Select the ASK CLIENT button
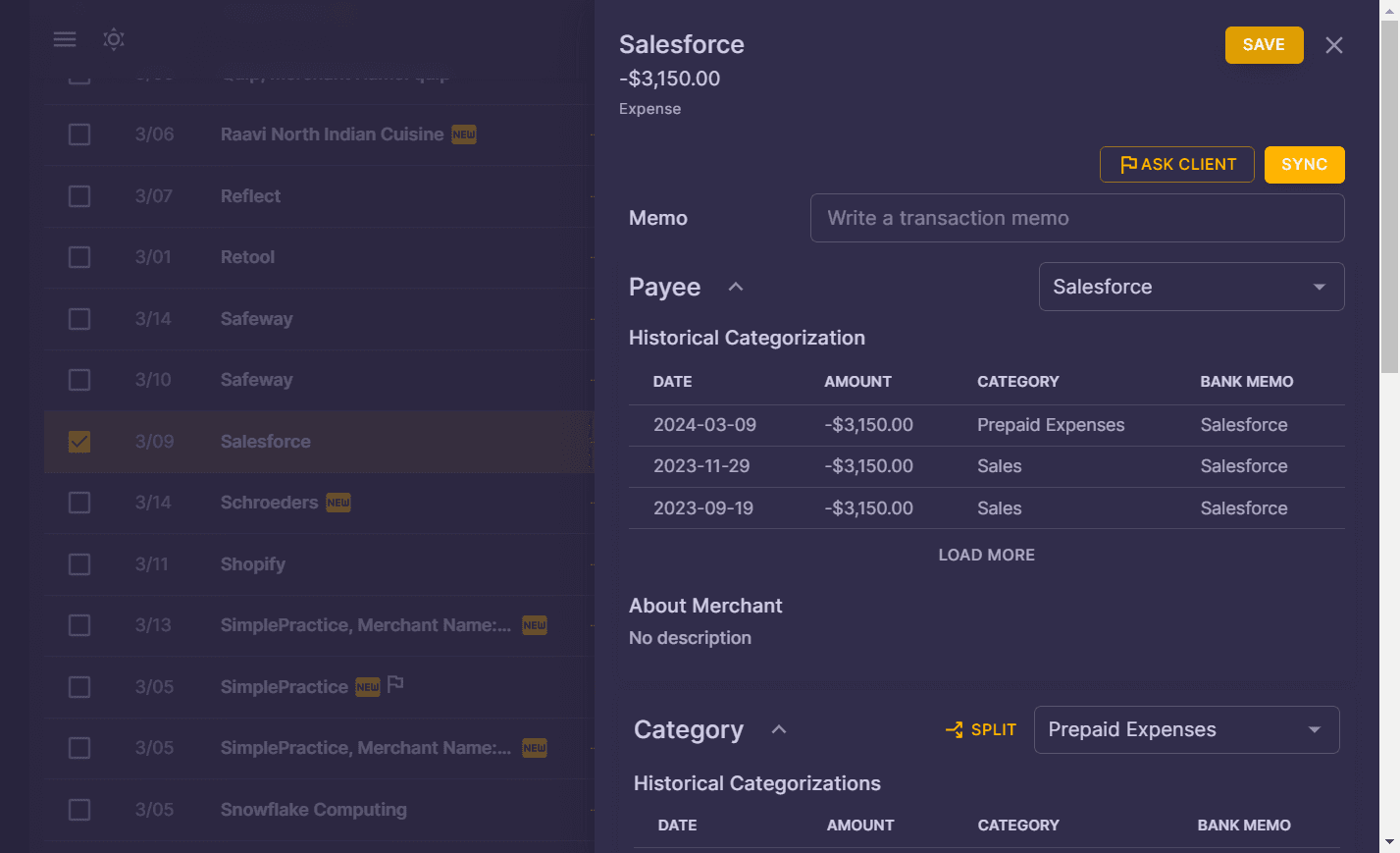This screenshot has width=1400, height=853. (1177, 164)
